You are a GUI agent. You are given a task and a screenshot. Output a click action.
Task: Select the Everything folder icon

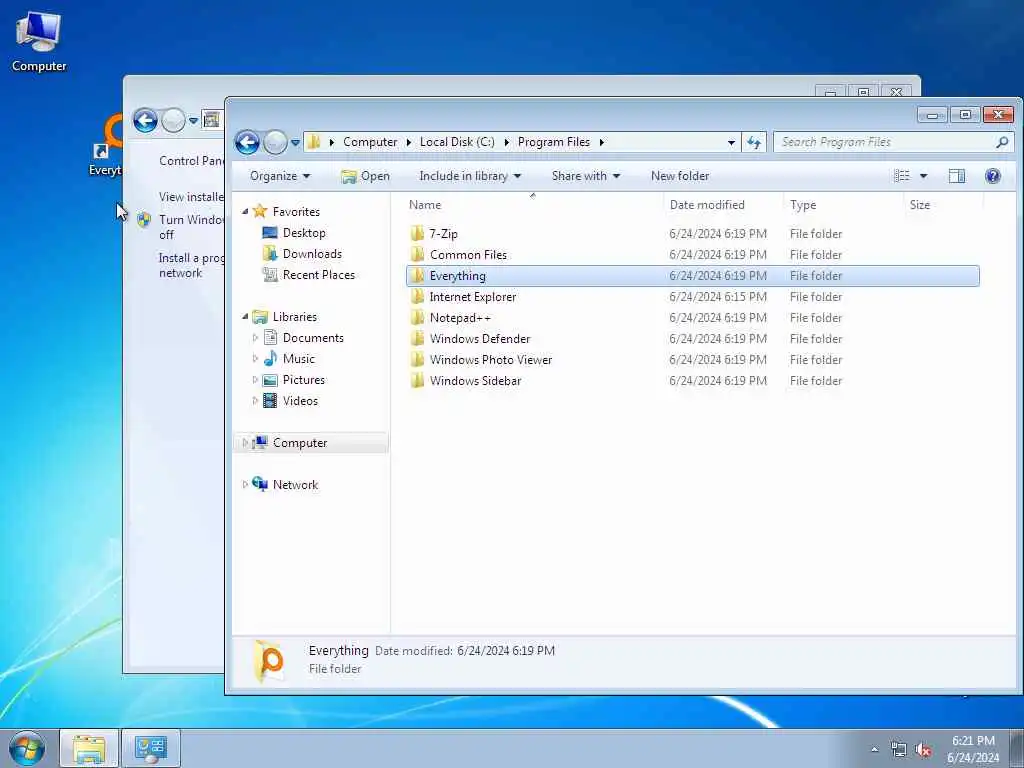[417, 275]
